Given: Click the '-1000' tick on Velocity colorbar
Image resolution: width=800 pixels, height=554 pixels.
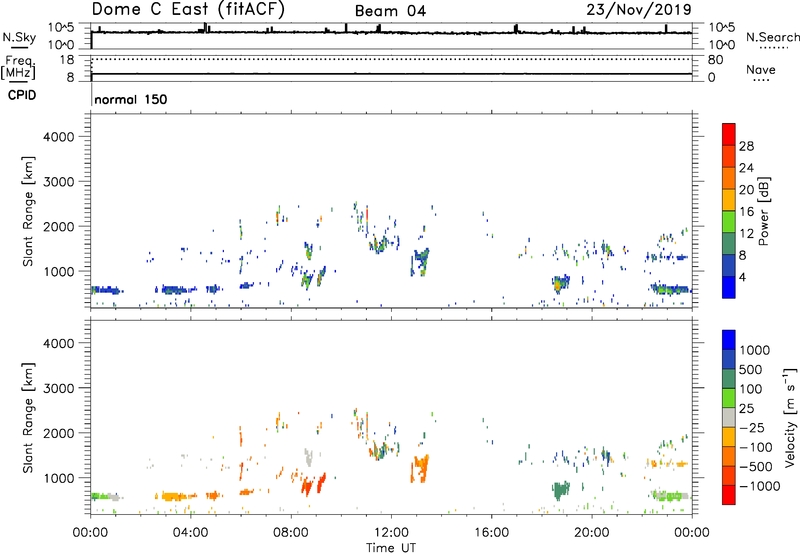Looking at the screenshot, I should (759, 486).
